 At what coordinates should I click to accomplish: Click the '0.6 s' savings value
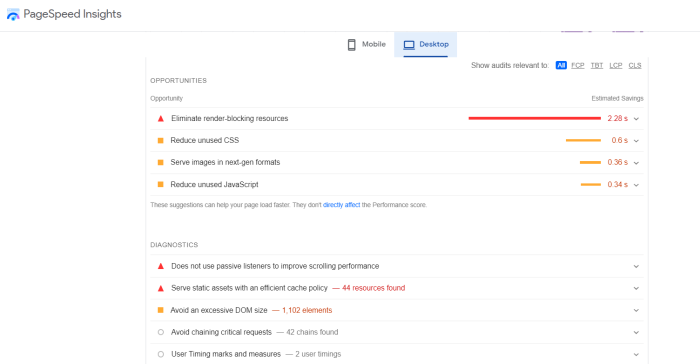(620, 140)
